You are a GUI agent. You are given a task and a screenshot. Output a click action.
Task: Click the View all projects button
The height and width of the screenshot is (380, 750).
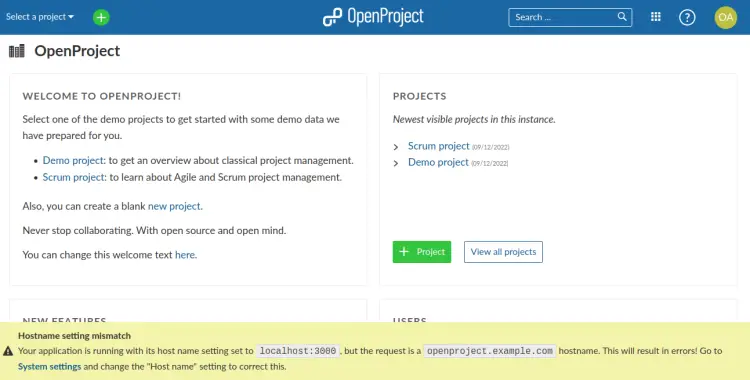click(x=503, y=252)
